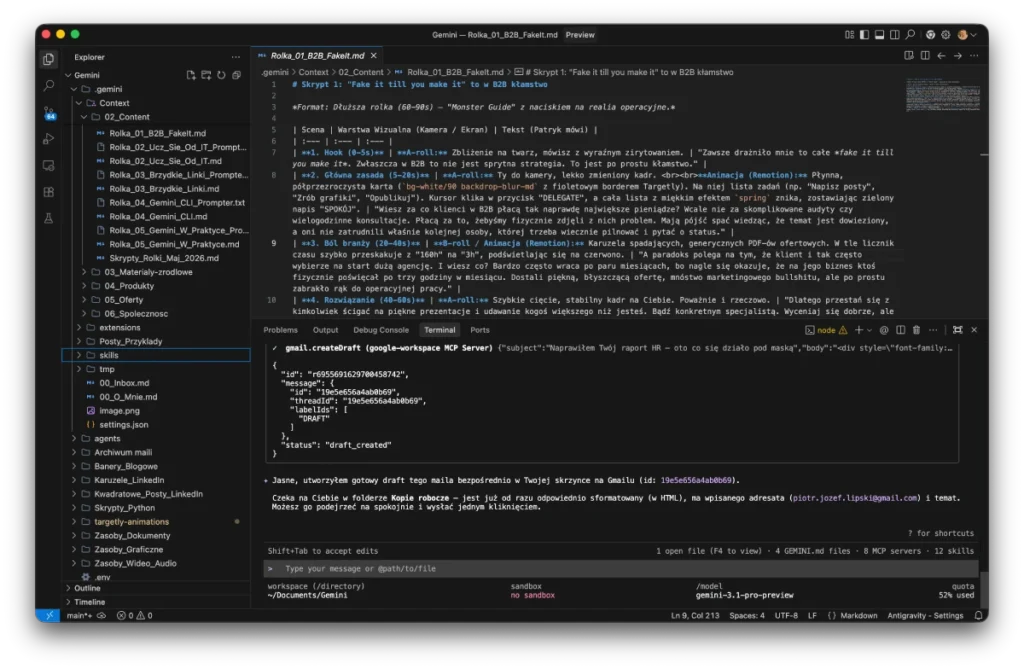Maximize the terminal panel size
The height and width of the screenshot is (669, 1024).
pos(957,330)
